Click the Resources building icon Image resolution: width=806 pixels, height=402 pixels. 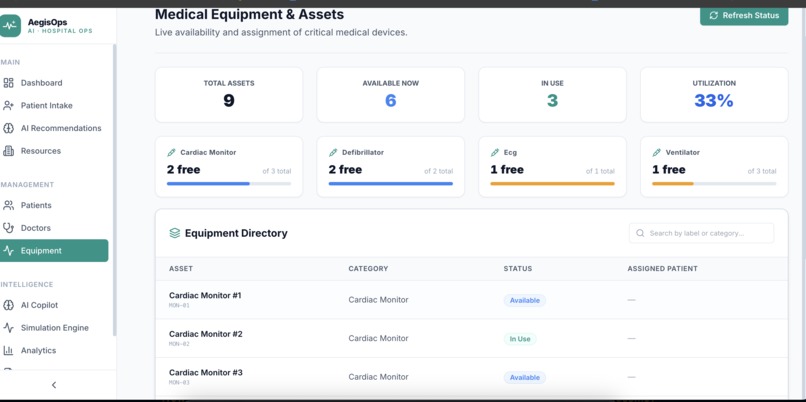[x=8, y=151]
